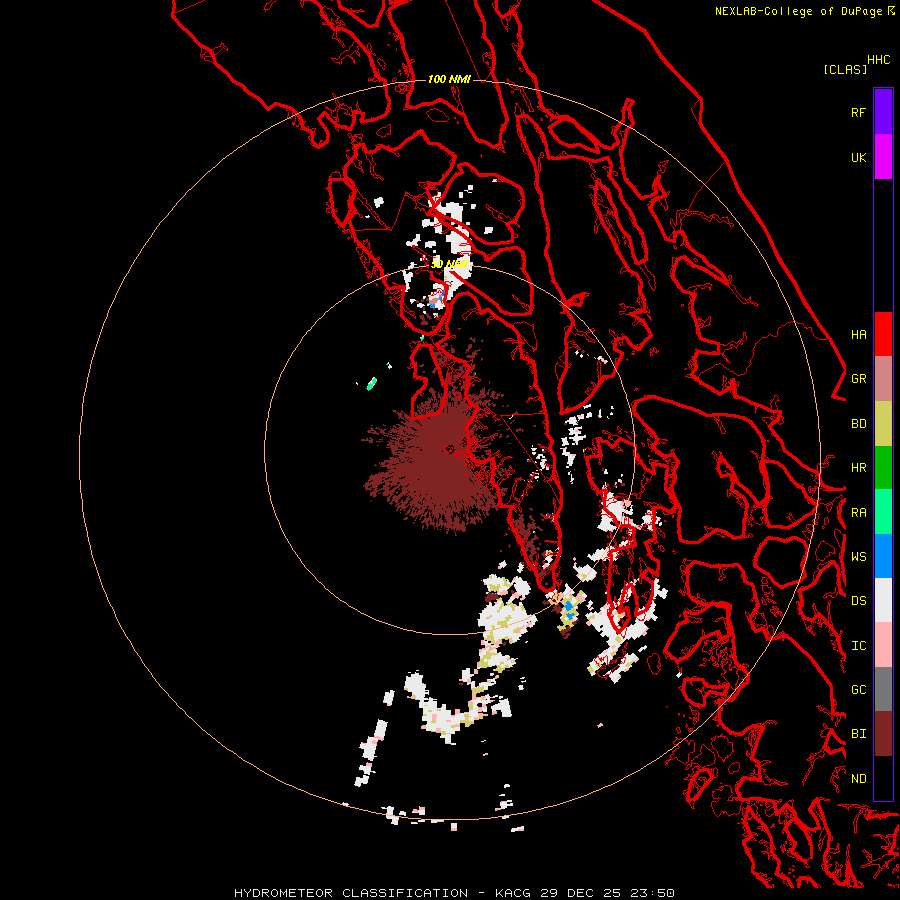Click the GR legend label
900x900 pixels.
point(858,379)
